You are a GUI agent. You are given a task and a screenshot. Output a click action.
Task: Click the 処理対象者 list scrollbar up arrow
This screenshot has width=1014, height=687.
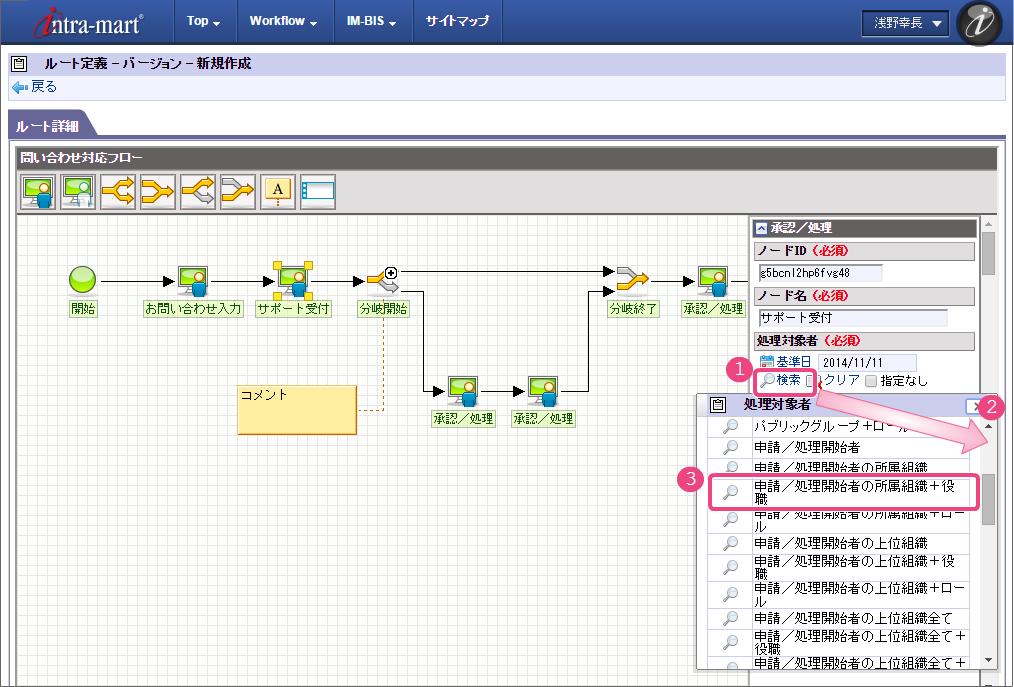(988, 426)
